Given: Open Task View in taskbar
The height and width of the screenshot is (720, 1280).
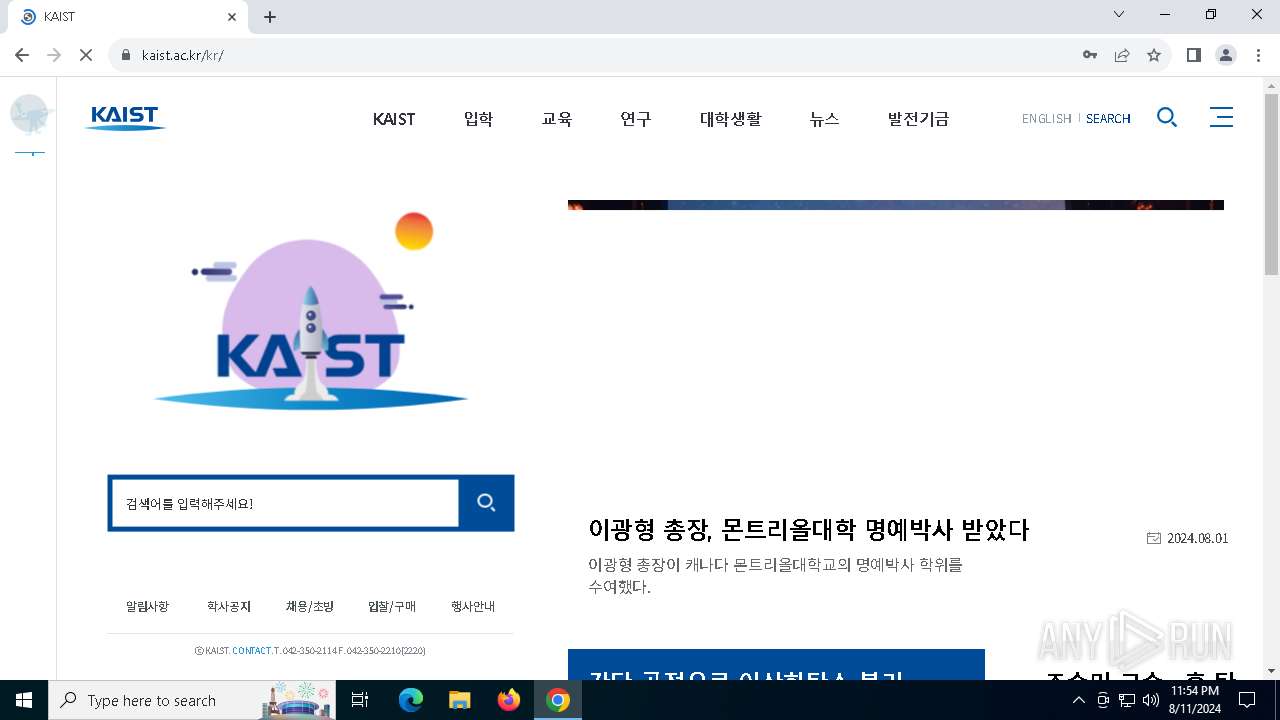Looking at the screenshot, I should coord(360,700).
